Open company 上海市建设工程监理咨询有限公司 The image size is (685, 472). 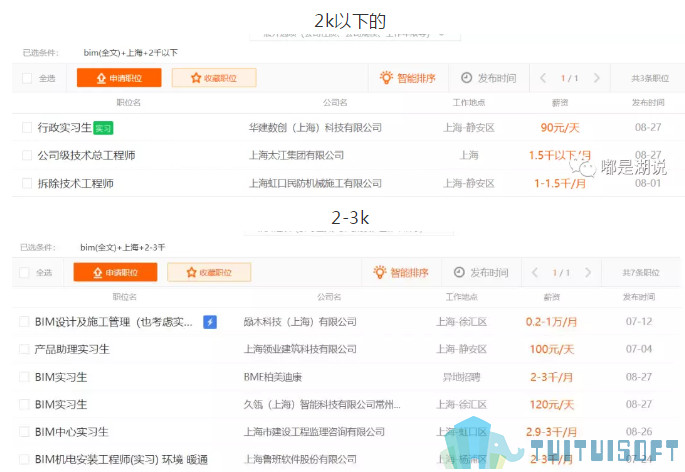coord(314,432)
